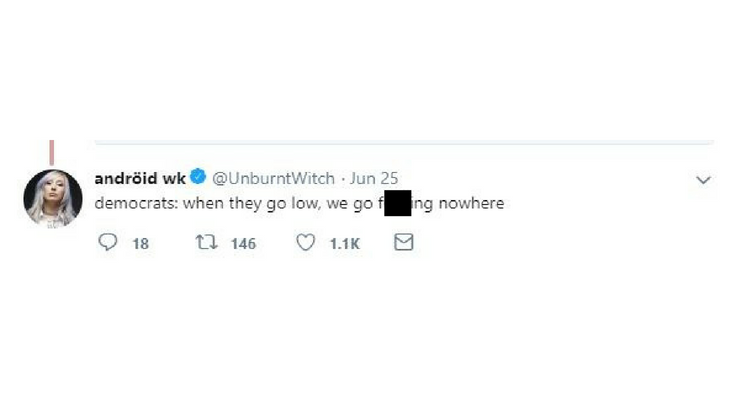Click the reply count 18
The width and height of the screenshot is (750, 400).
tap(140, 244)
